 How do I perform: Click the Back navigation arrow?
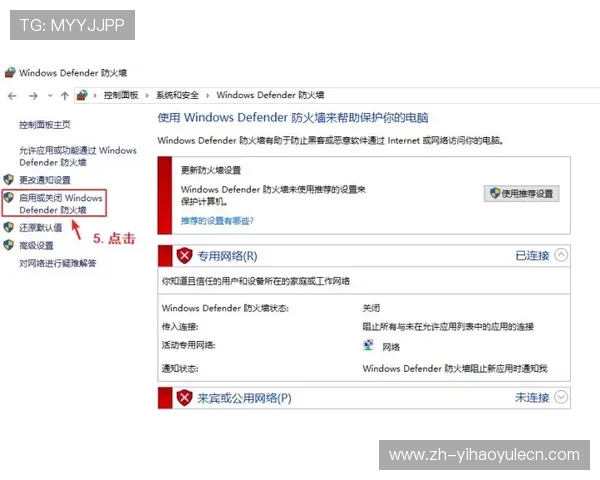(12, 96)
